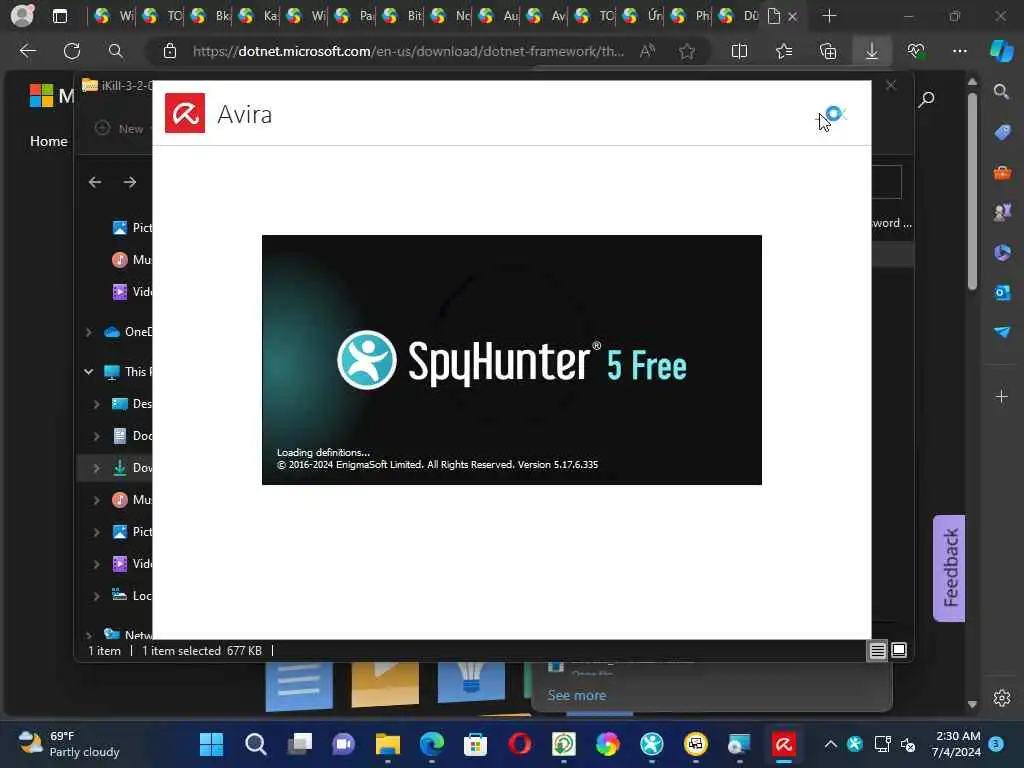Switch to the Ph browser tab

pyautogui.click(x=692, y=16)
